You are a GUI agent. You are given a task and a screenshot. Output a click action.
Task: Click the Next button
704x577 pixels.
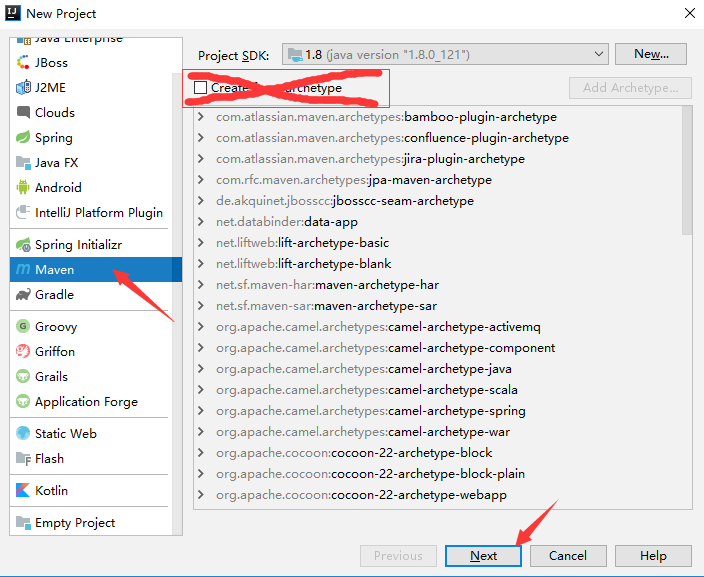(483, 556)
